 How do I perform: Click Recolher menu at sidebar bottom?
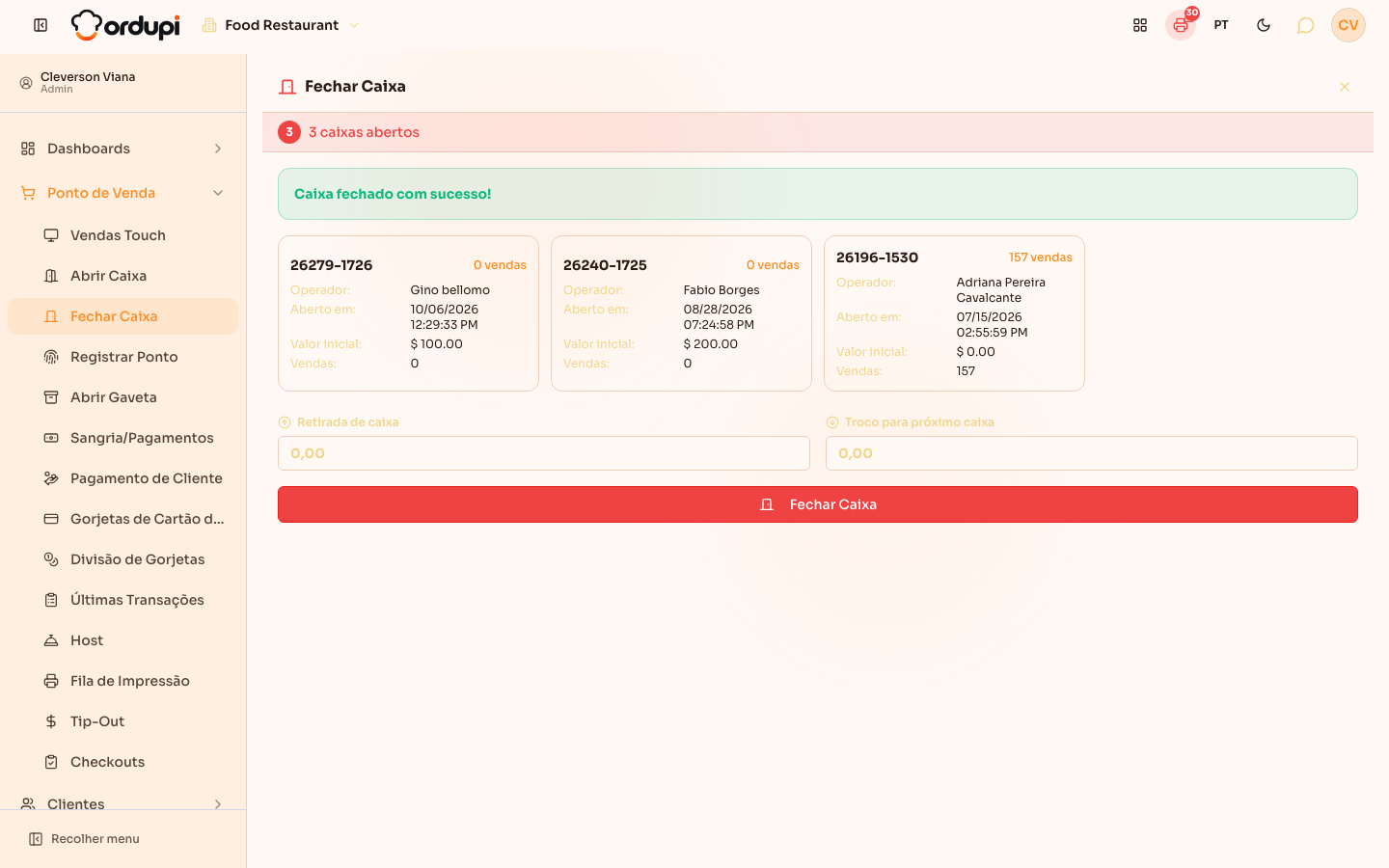coord(84,839)
